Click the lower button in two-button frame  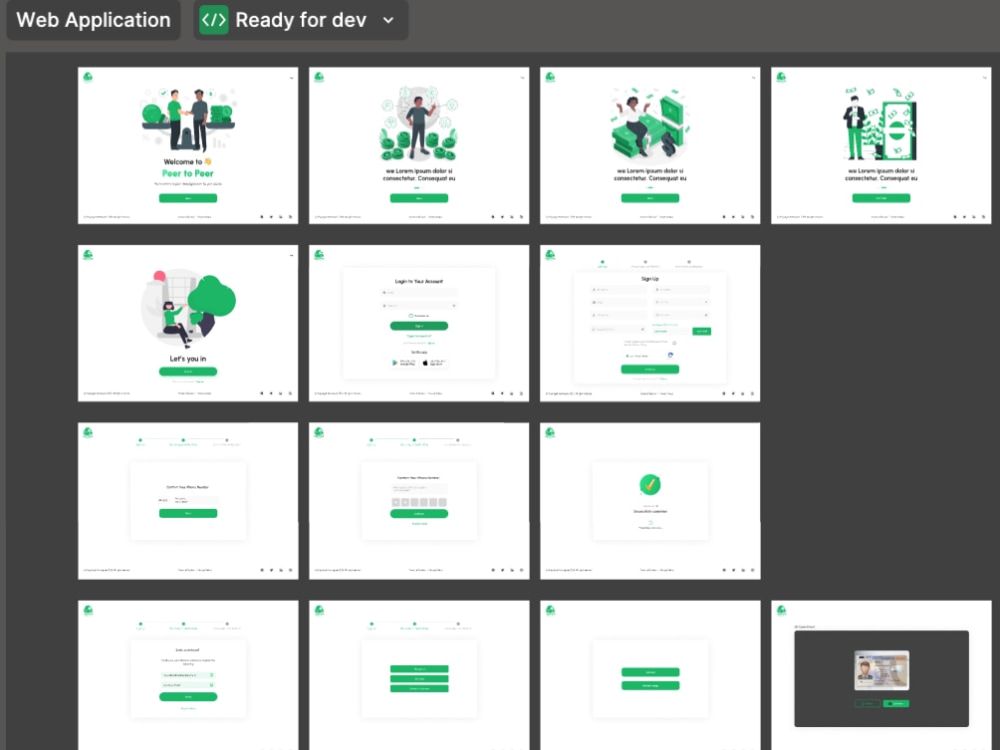pyautogui.click(x=650, y=686)
